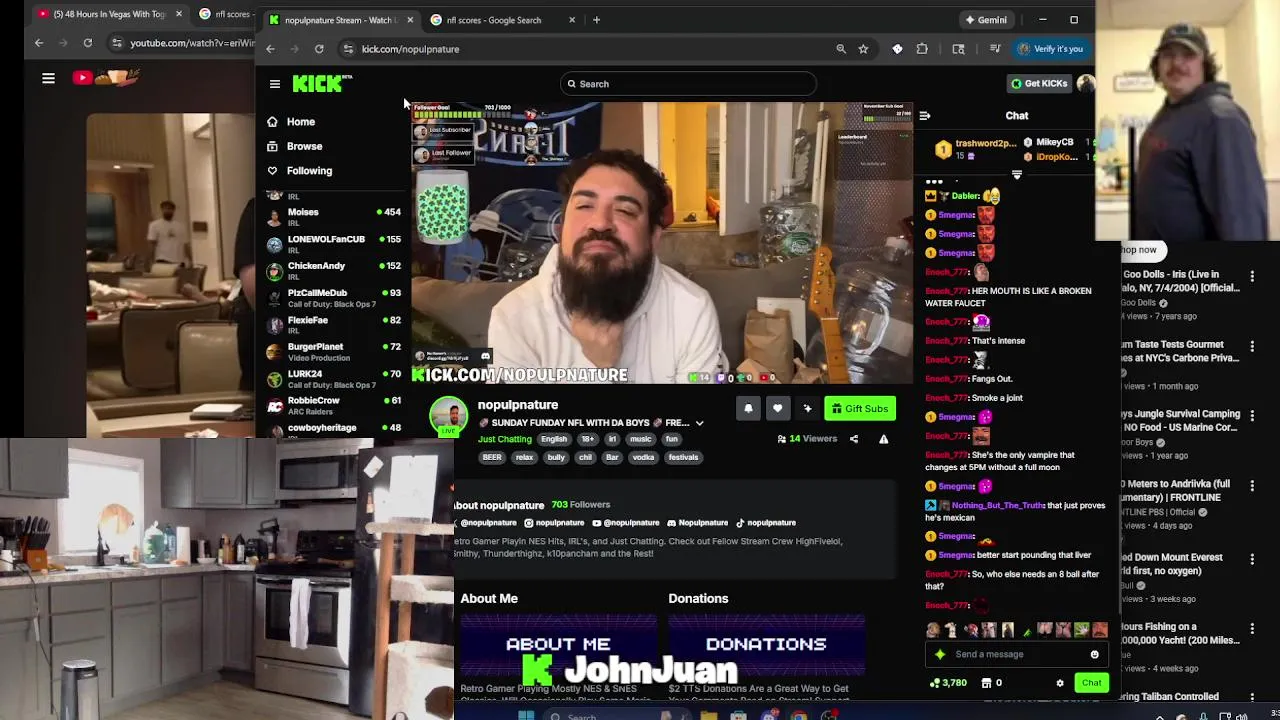Click the Browse icon in Kick sidebar
The width and height of the screenshot is (1280, 720).
(x=272, y=146)
